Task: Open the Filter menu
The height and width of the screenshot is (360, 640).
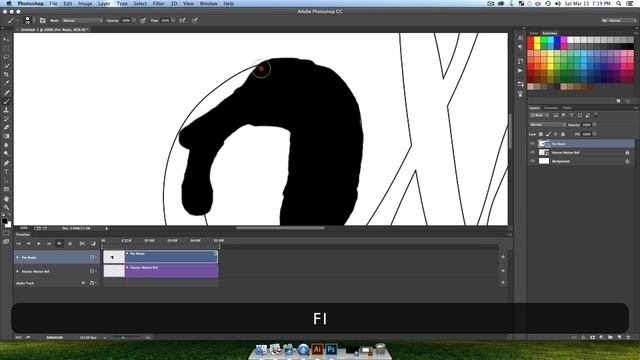Action: [158, 3]
